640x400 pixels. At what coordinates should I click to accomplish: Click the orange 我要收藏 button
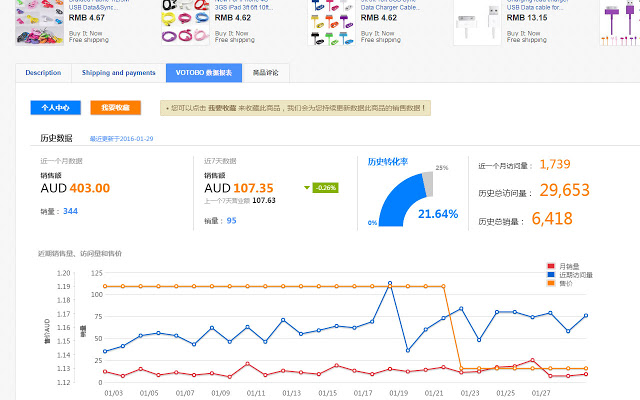[x=115, y=108]
